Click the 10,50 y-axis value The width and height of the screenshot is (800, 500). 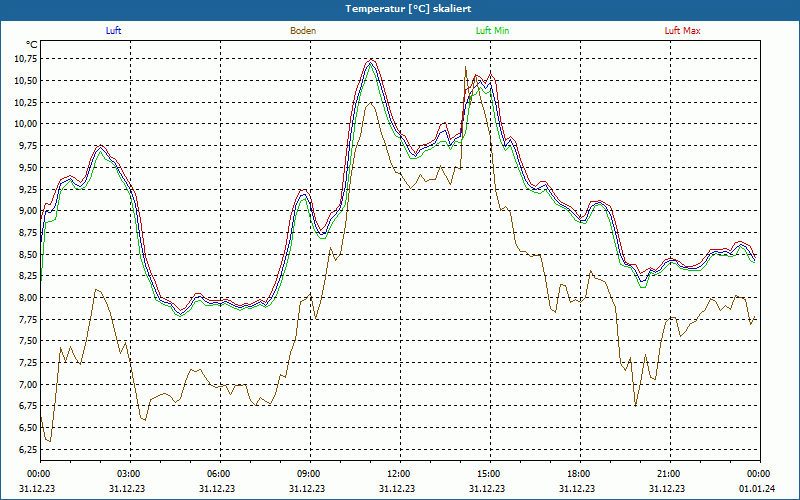tap(27, 81)
